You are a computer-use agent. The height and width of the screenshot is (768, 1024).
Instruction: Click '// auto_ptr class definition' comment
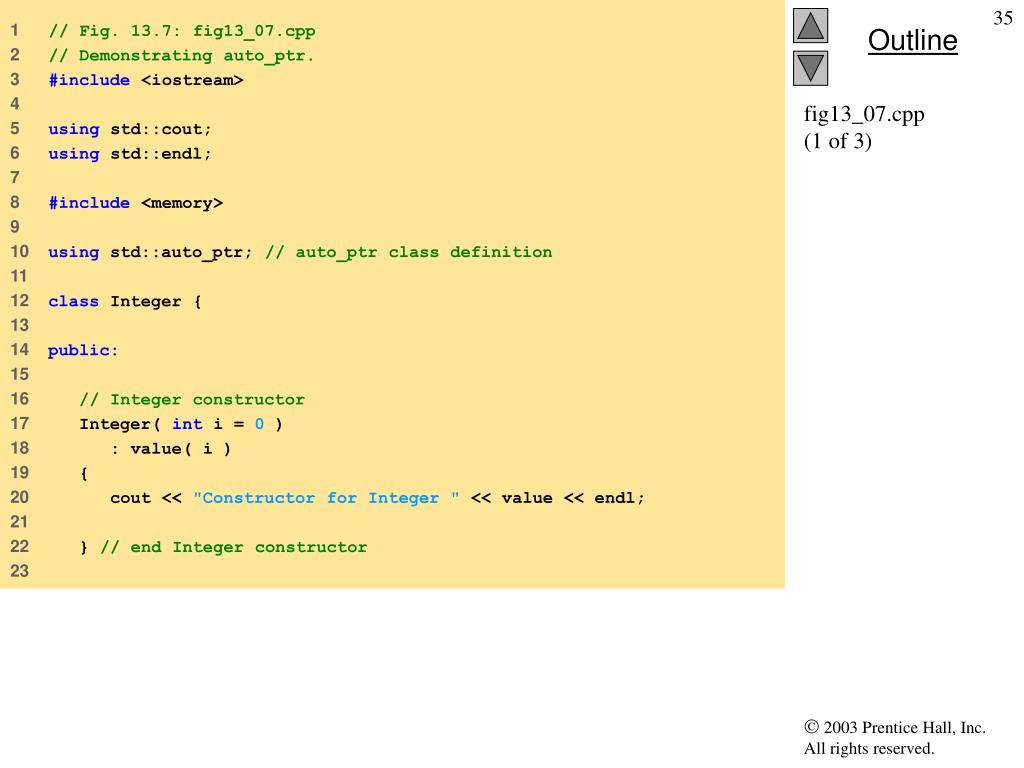tap(409, 253)
